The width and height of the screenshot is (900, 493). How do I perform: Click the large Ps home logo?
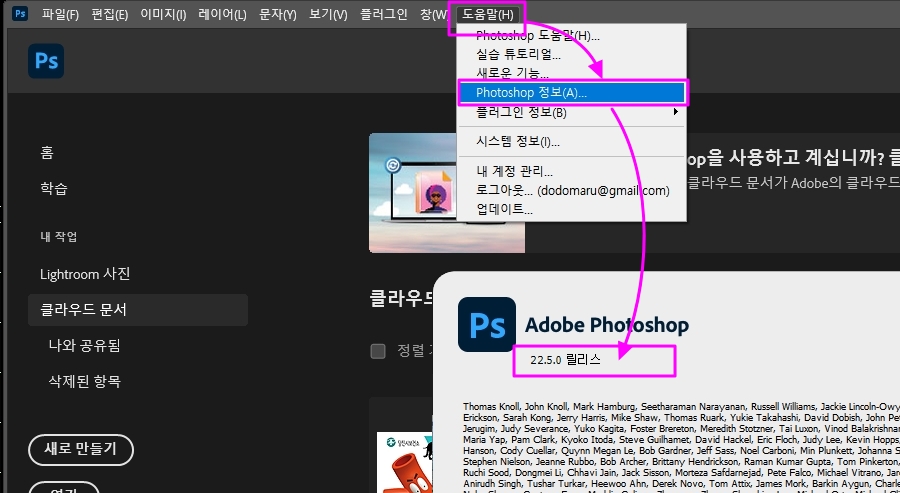point(46,60)
